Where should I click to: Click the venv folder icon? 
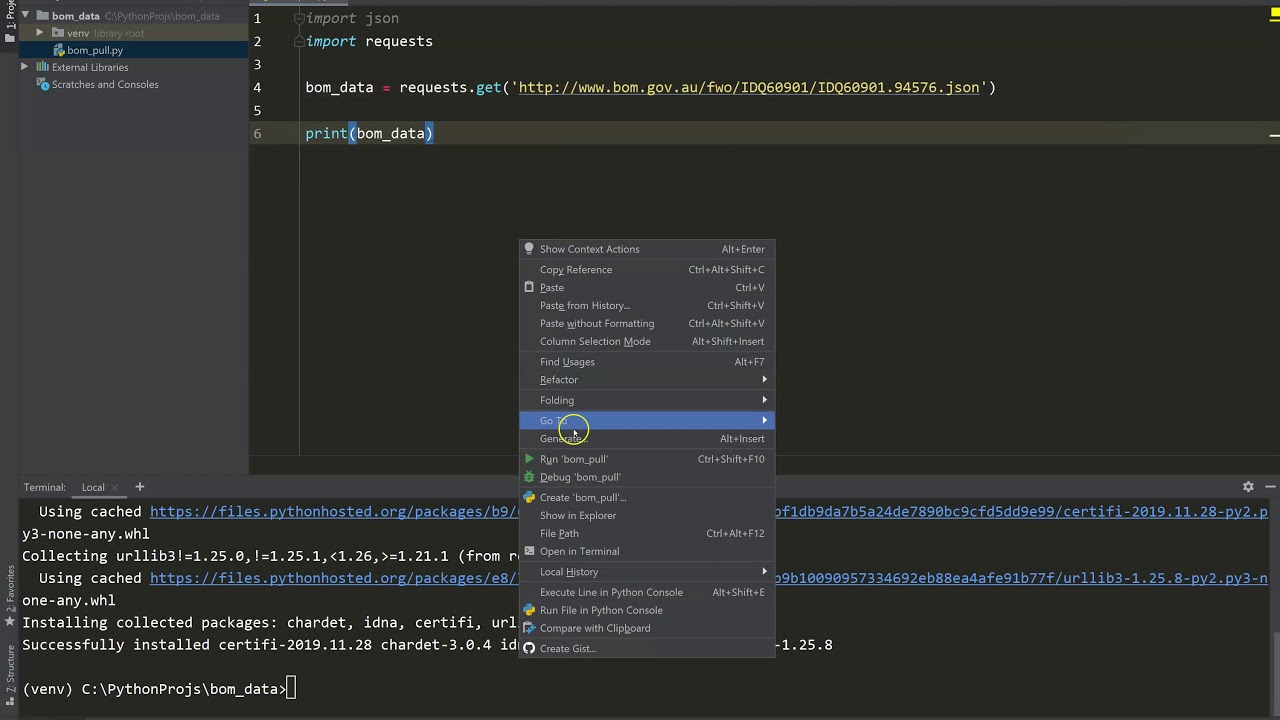[58, 33]
